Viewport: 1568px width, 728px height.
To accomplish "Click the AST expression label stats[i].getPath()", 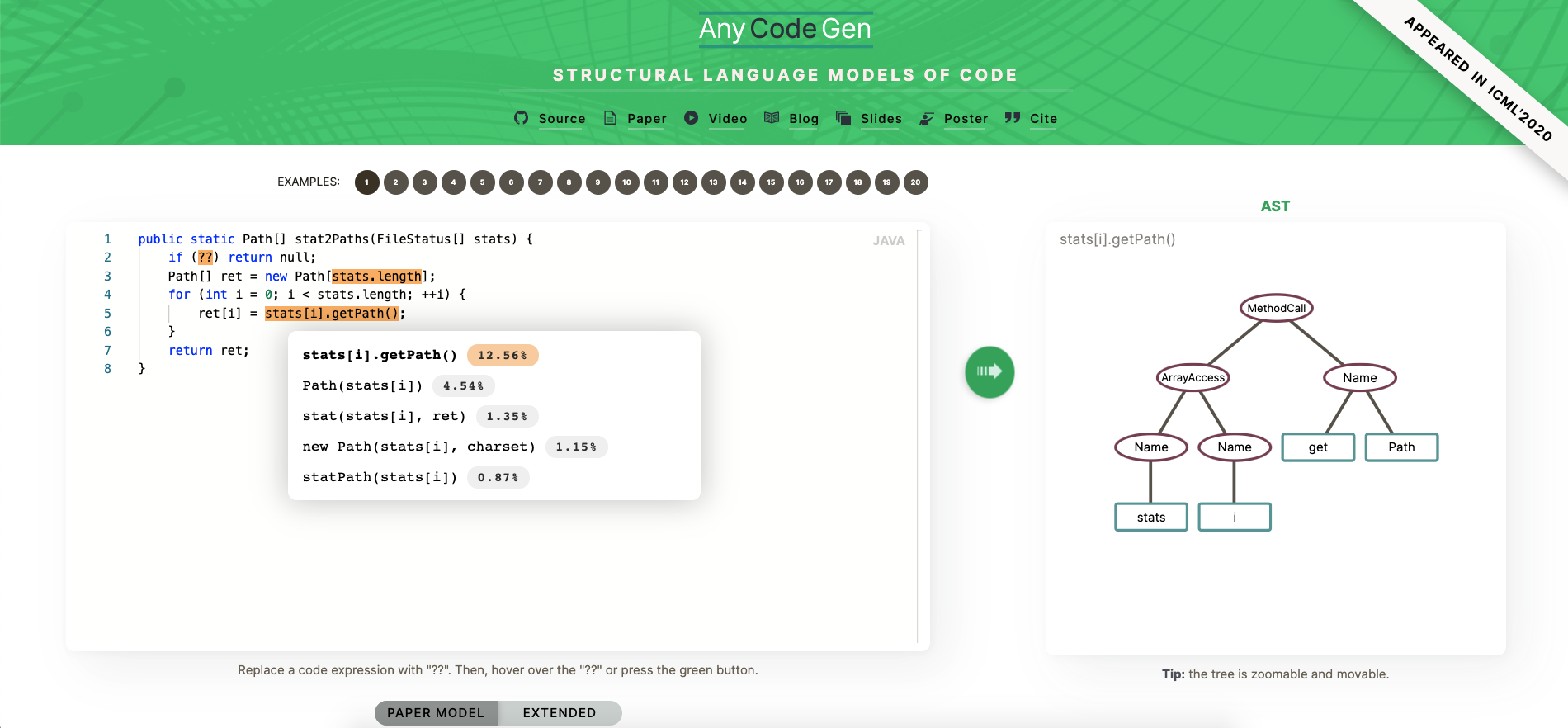I will 1117,239.
